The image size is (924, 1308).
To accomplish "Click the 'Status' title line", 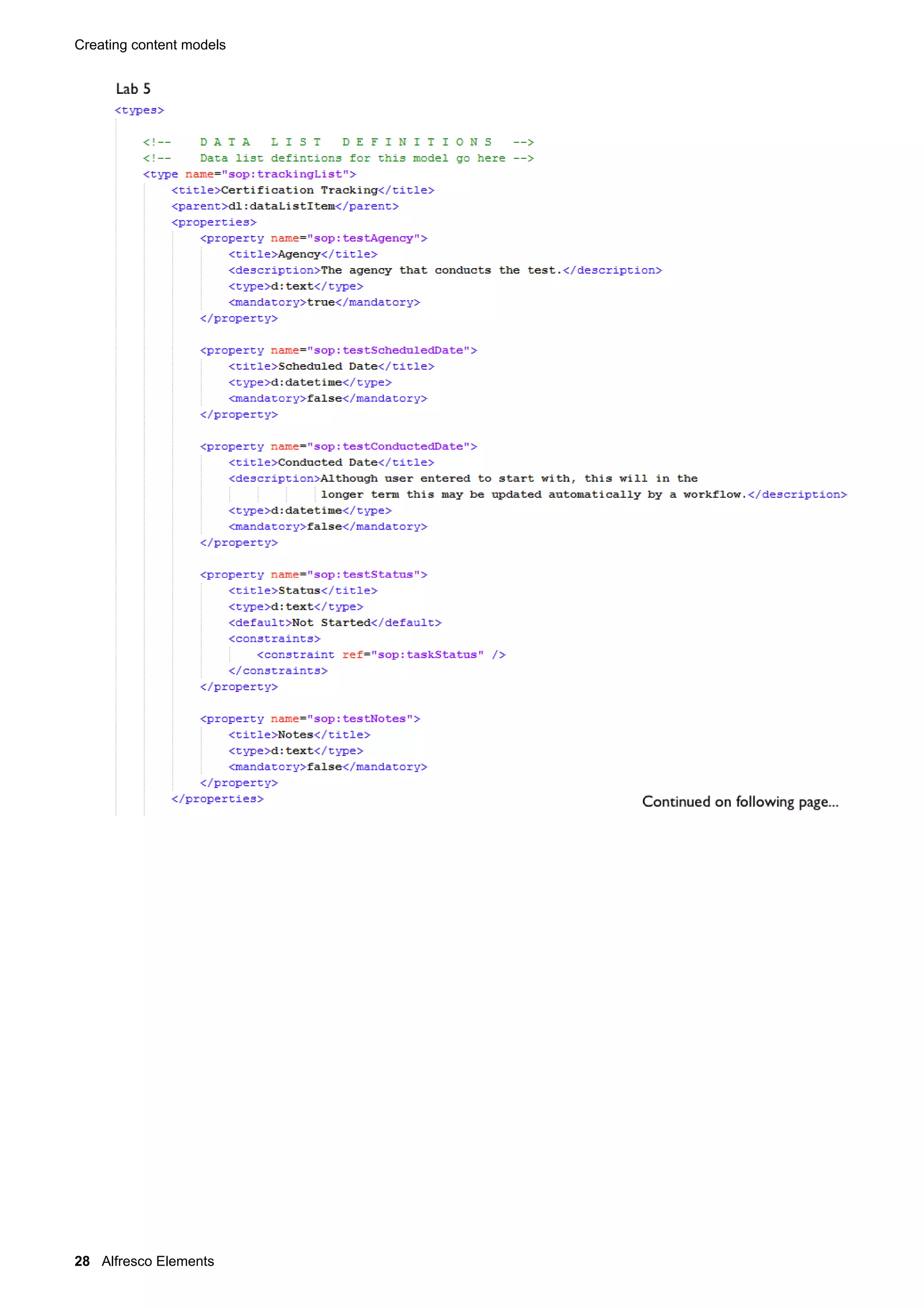I will (x=303, y=591).
